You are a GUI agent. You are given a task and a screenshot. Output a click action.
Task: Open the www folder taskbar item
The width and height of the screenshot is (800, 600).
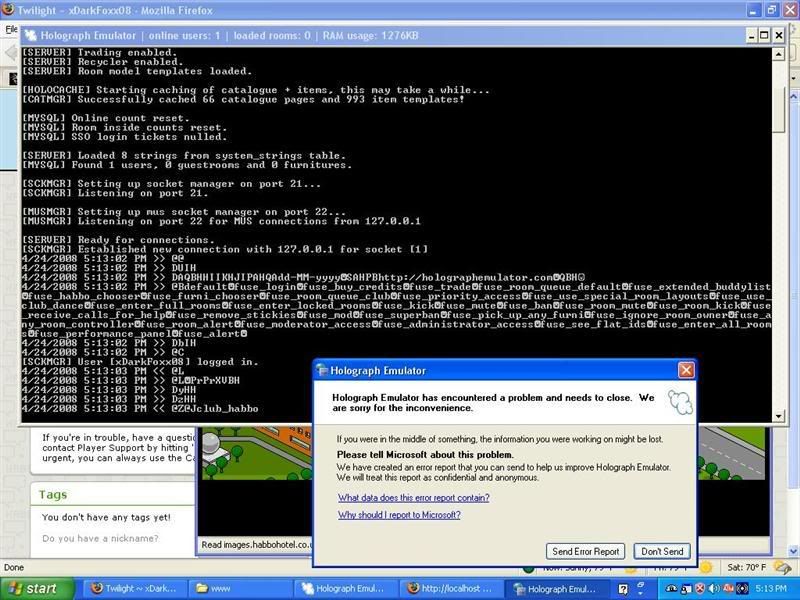coord(240,588)
